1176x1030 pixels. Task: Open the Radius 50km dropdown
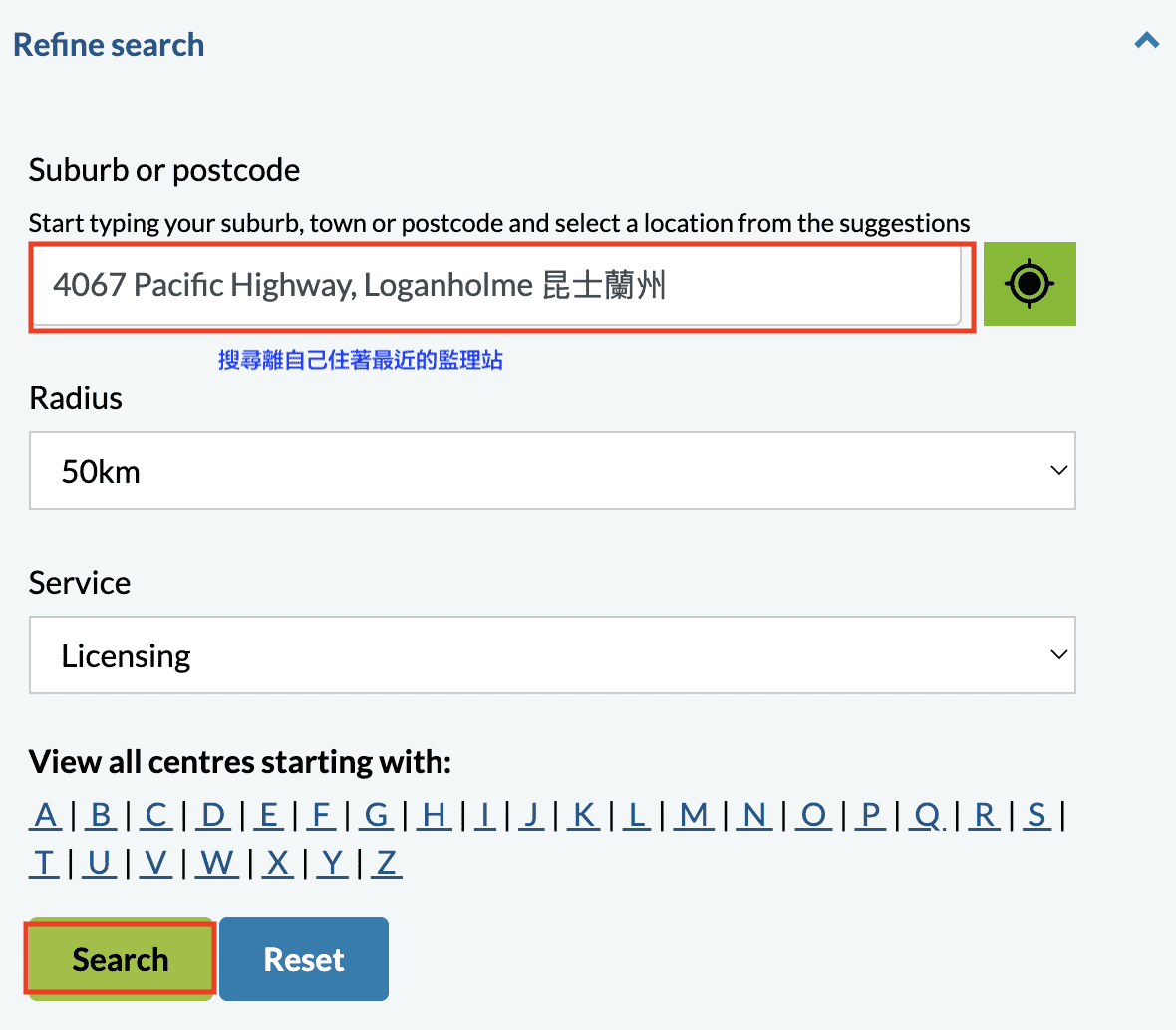tap(552, 471)
